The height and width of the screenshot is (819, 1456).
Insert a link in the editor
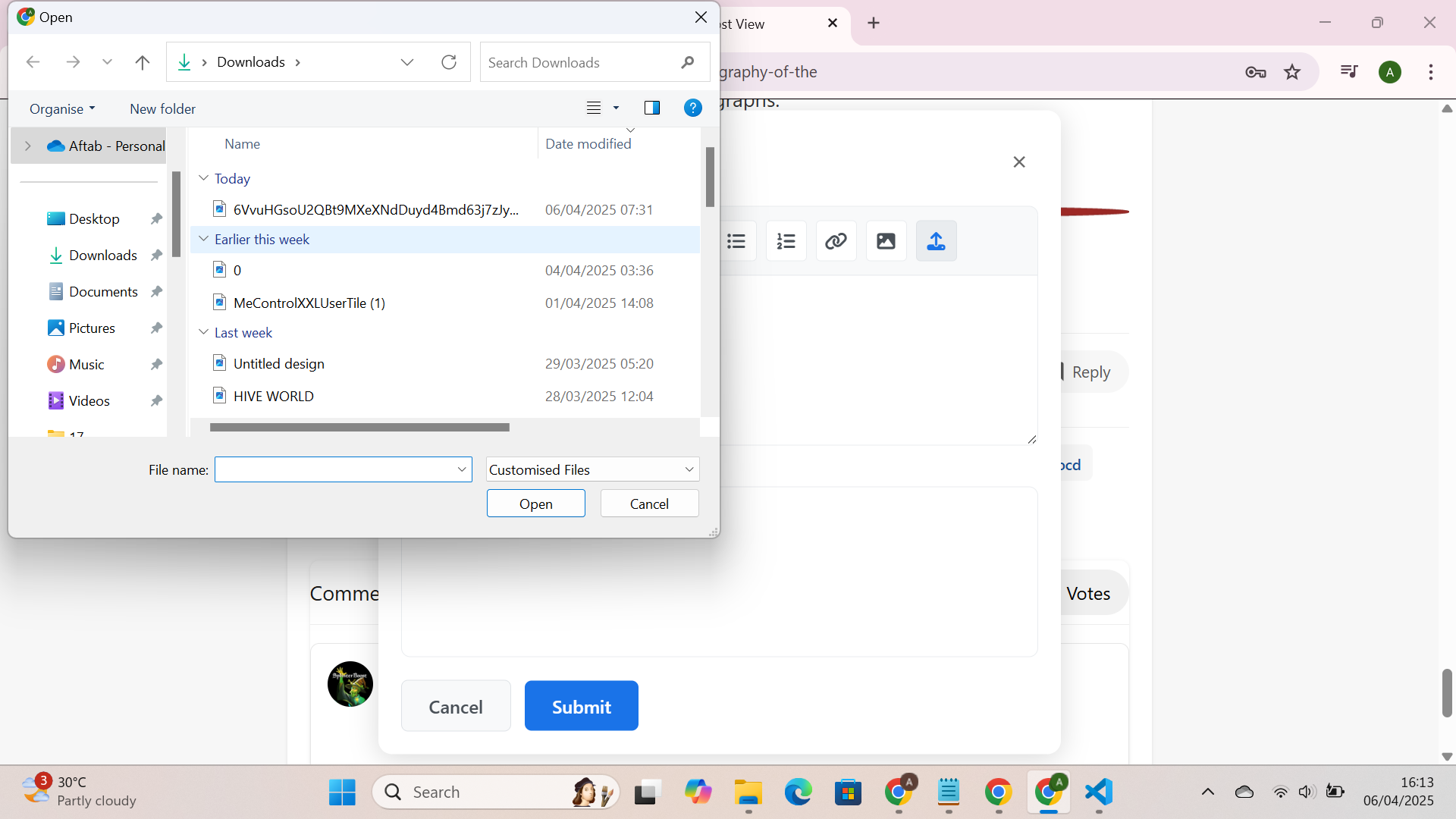[x=836, y=241]
